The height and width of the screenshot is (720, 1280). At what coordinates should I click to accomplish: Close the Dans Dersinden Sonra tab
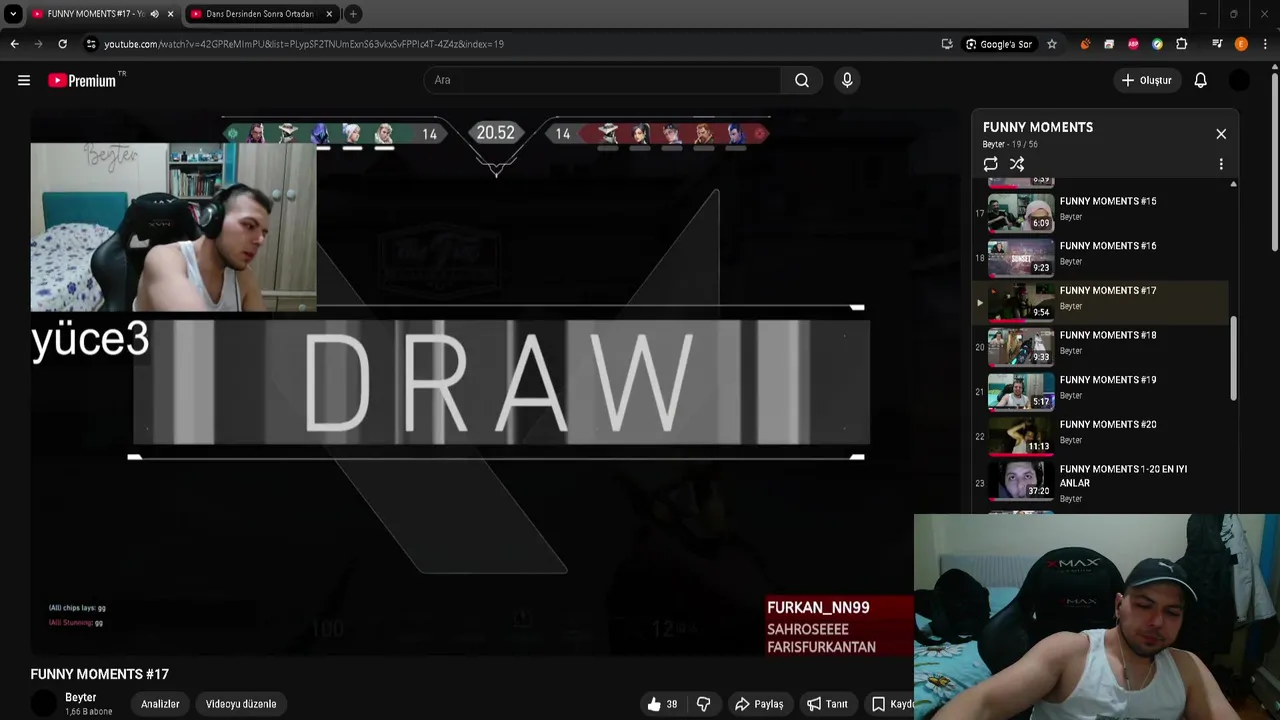pos(329,14)
